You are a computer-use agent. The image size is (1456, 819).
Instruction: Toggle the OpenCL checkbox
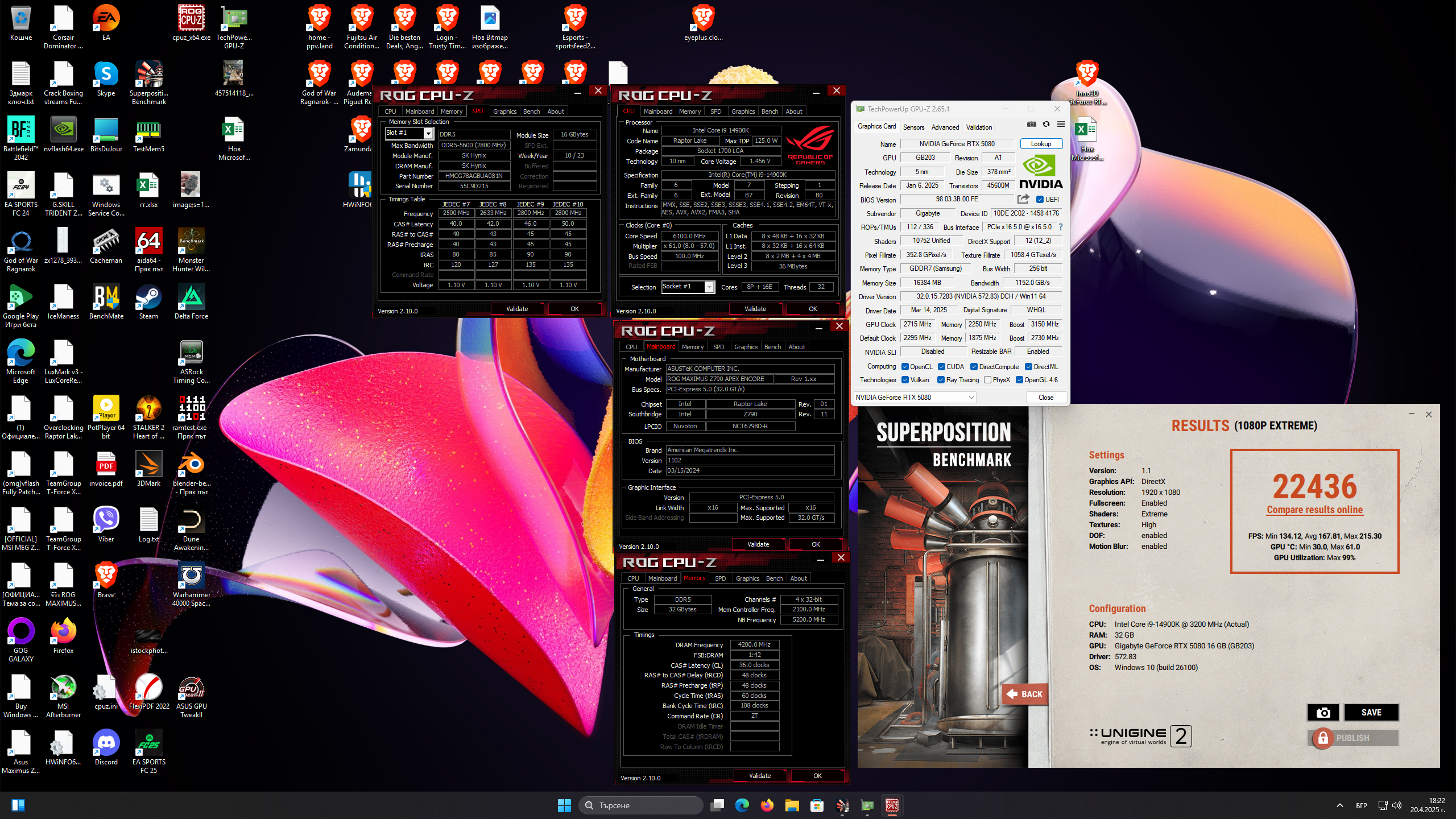pos(905,367)
